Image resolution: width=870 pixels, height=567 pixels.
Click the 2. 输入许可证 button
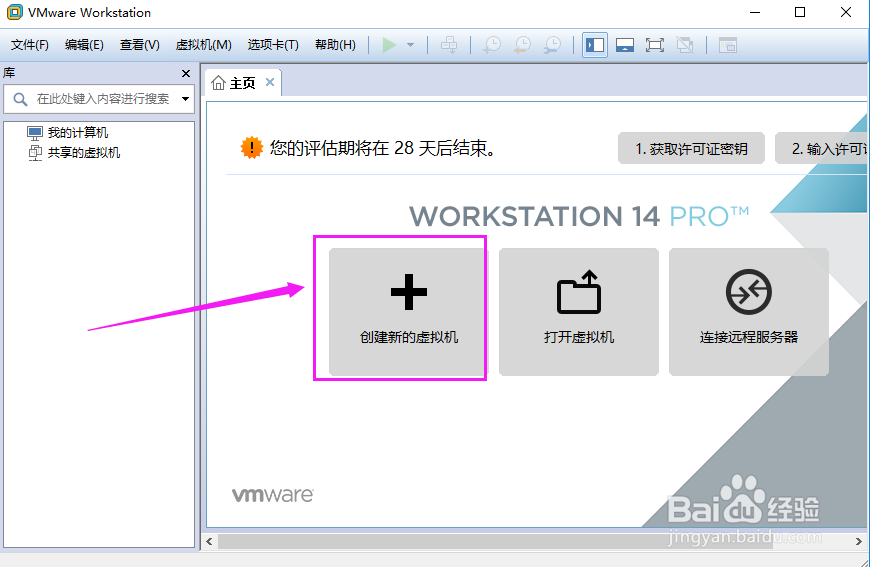point(821,149)
